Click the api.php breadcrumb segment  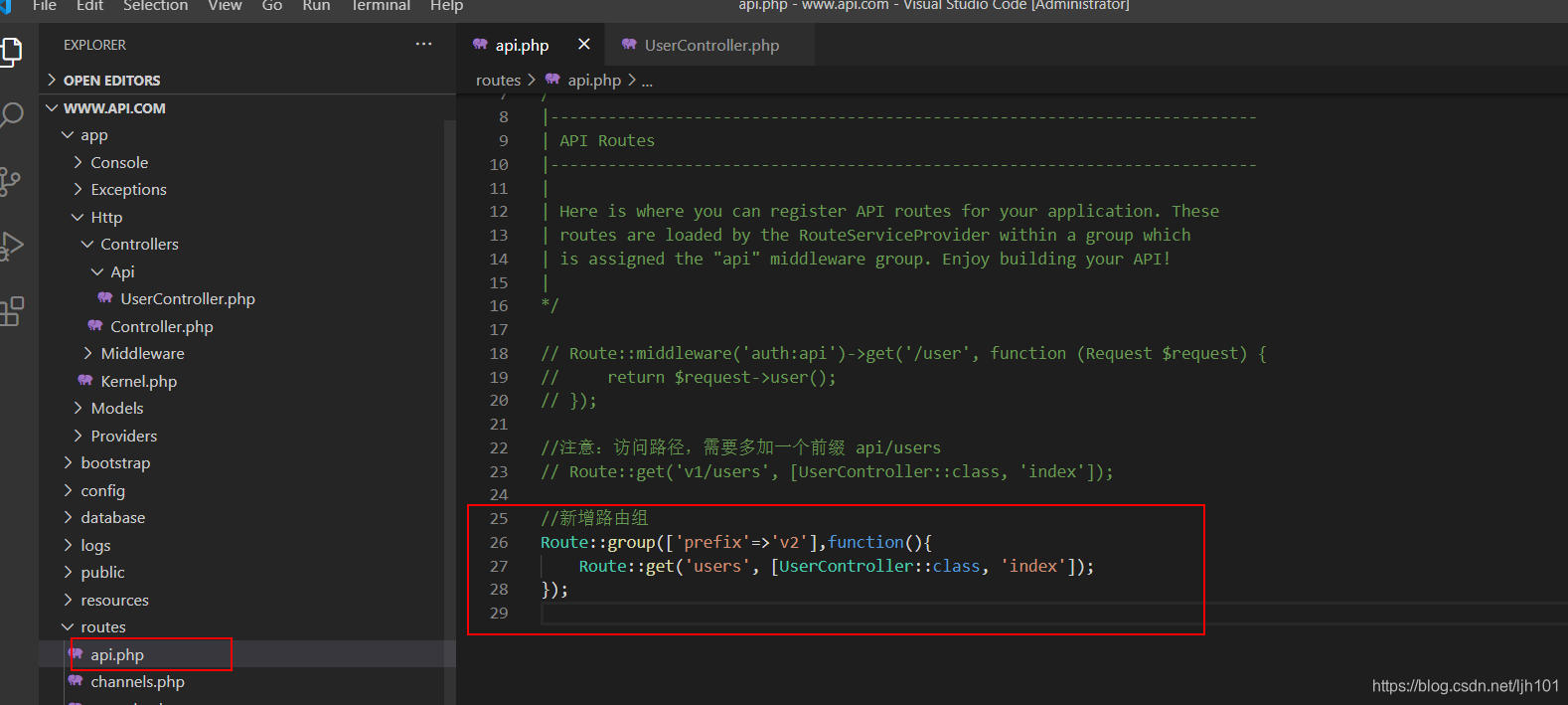[x=594, y=80]
